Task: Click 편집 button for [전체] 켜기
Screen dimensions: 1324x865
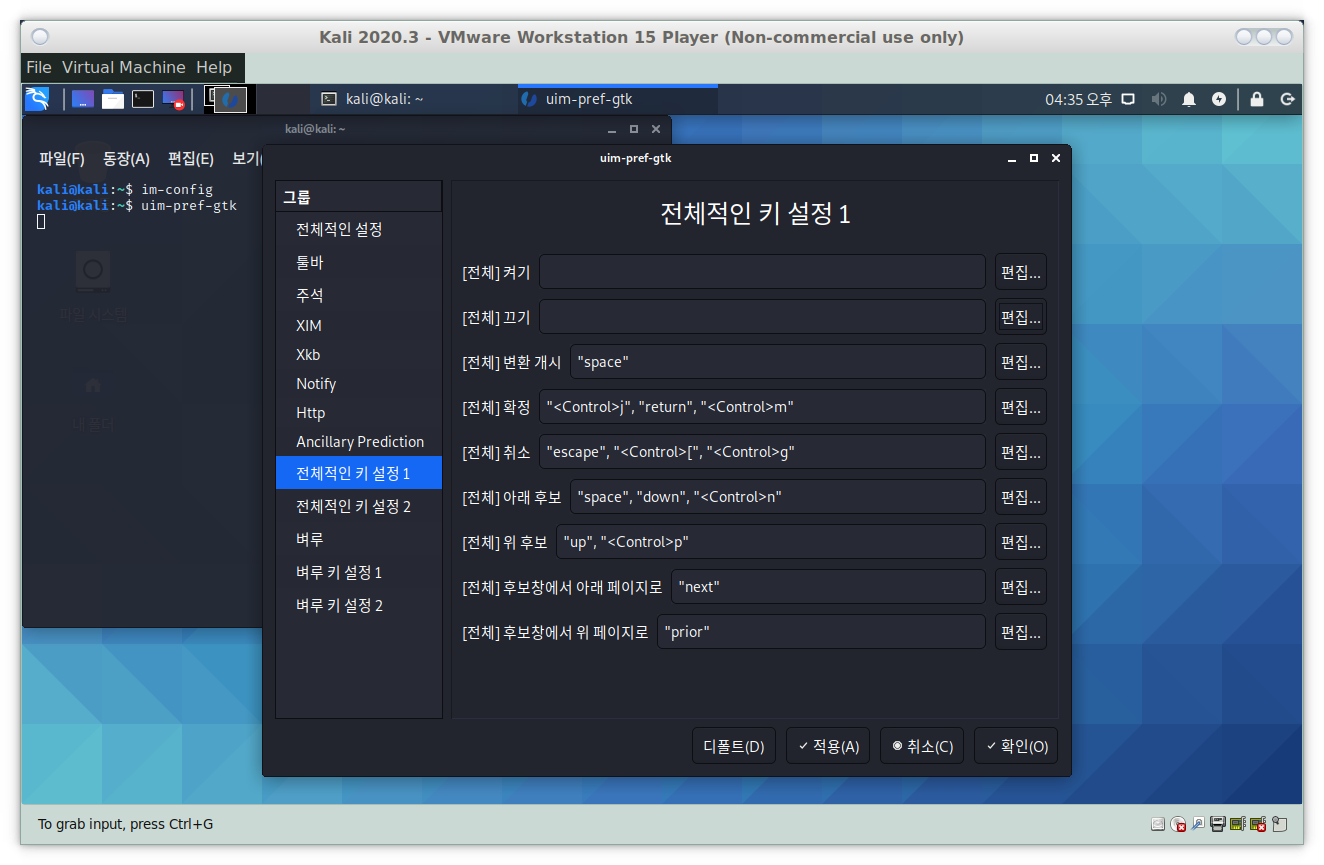Action: tap(1021, 272)
